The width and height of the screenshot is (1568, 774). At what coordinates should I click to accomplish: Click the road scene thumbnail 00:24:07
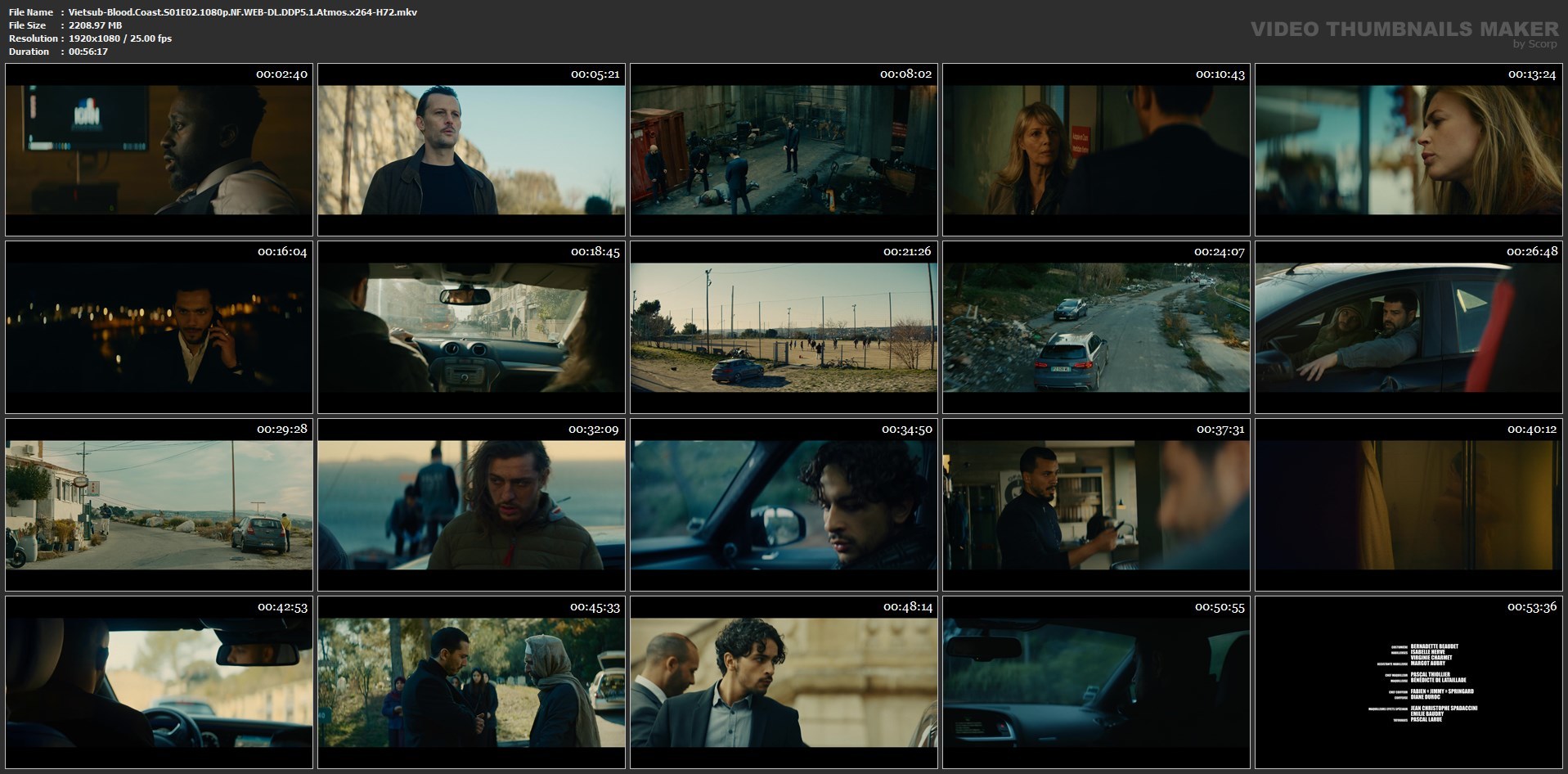coord(1096,327)
